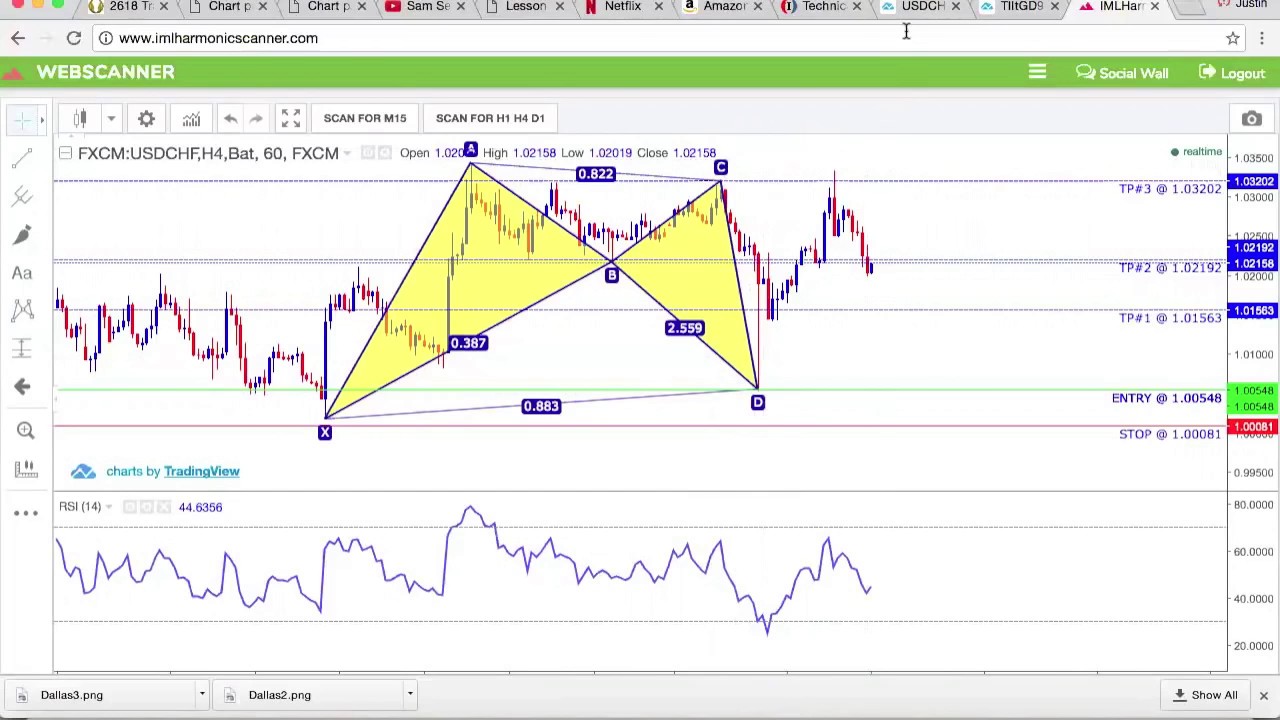Click the 0.387 ratio label
The width and height of the screenshot is (1280, 720).
468,343
